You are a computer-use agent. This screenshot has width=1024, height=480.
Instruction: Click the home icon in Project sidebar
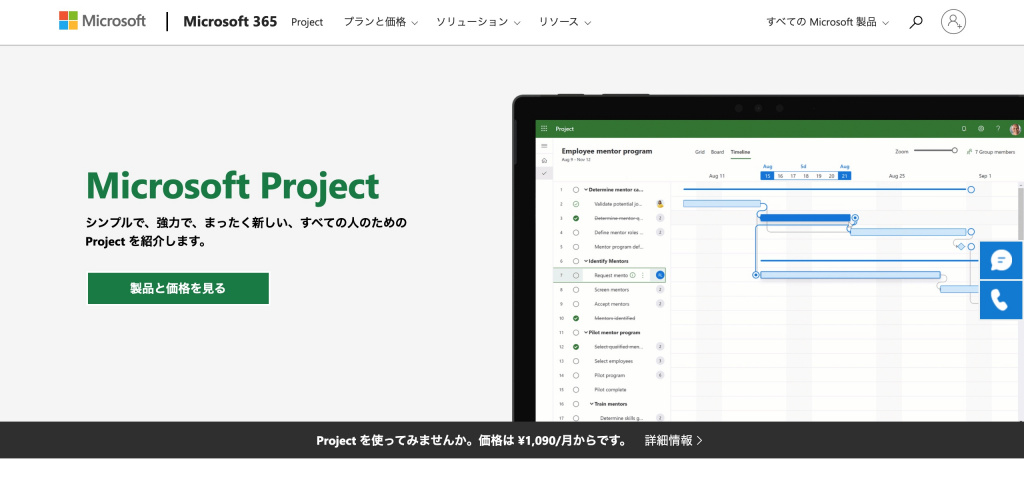coord(544,160)
